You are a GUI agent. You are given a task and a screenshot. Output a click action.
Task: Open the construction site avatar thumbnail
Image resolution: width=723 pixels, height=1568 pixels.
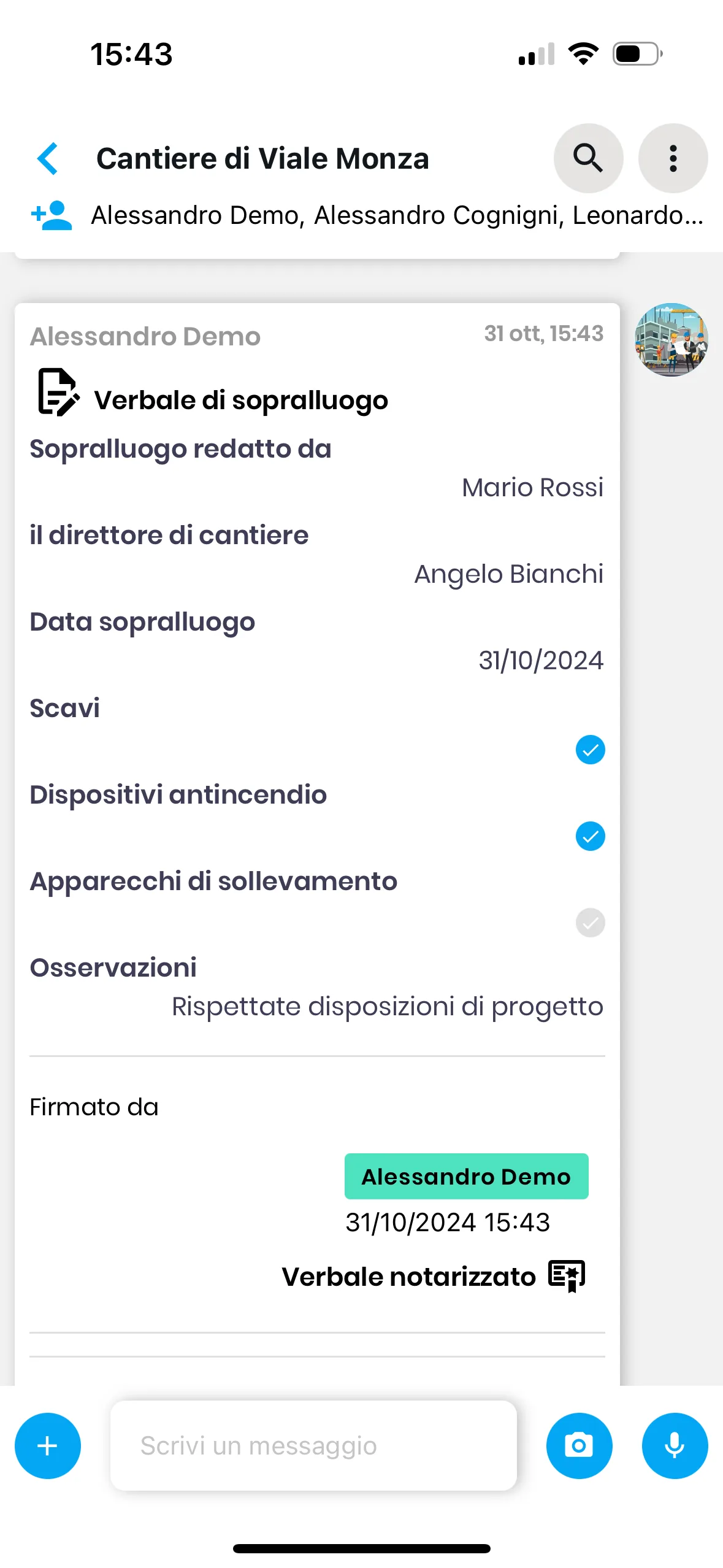pos(671,339)
